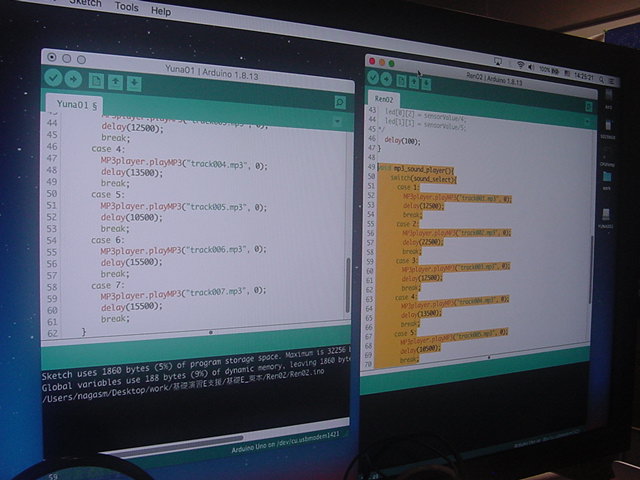
Task: Click "delay(22500);" in Ren02 editor
Action: point(422,242)
